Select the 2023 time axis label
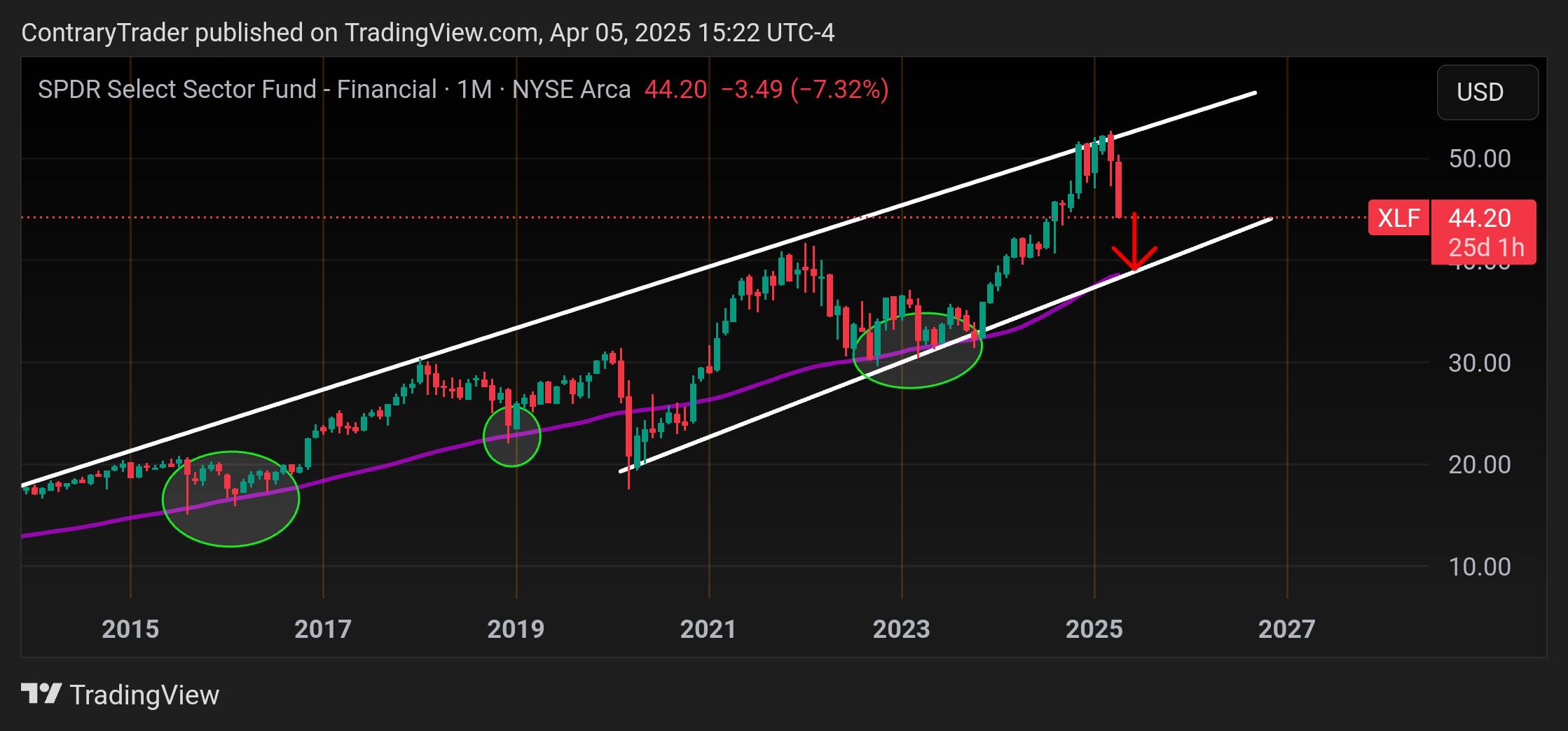Screen dimensions: 1568x731 tap(902, 629)
